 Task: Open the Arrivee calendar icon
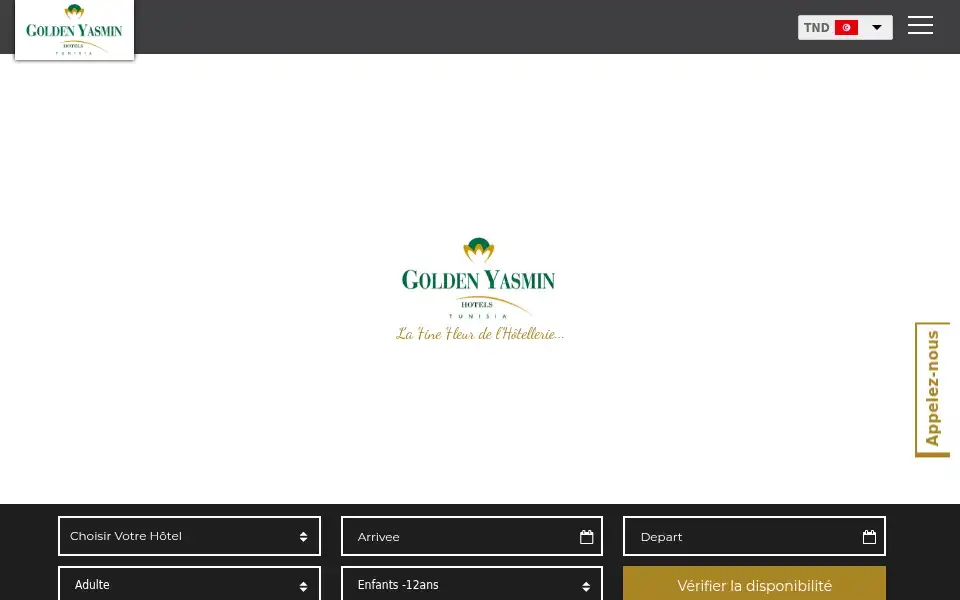(587, 537)
